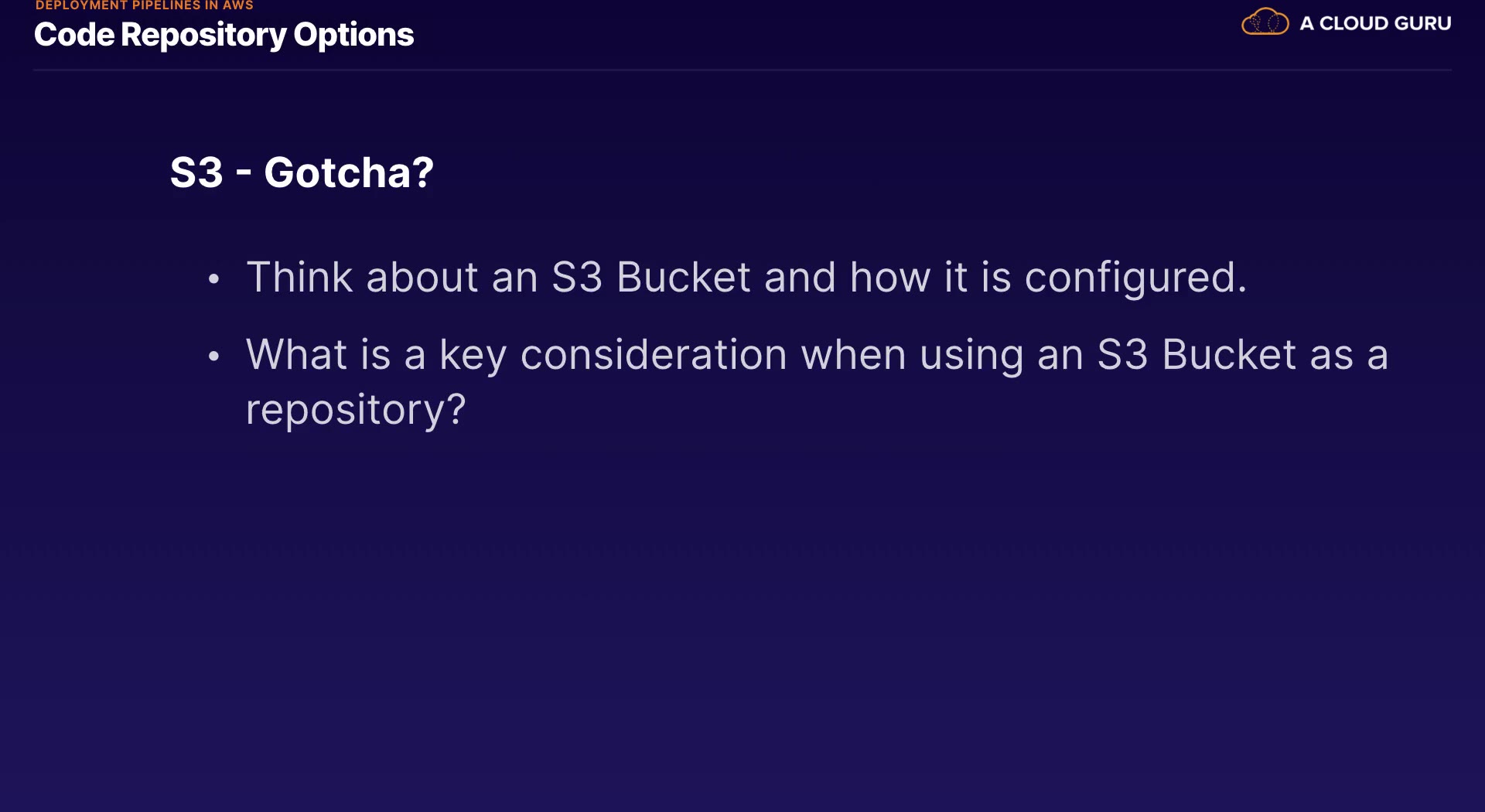Click the "S3 - Gotcha?" heading
The height and width of the screenshot is (812, 1485).
coord(302,172)
